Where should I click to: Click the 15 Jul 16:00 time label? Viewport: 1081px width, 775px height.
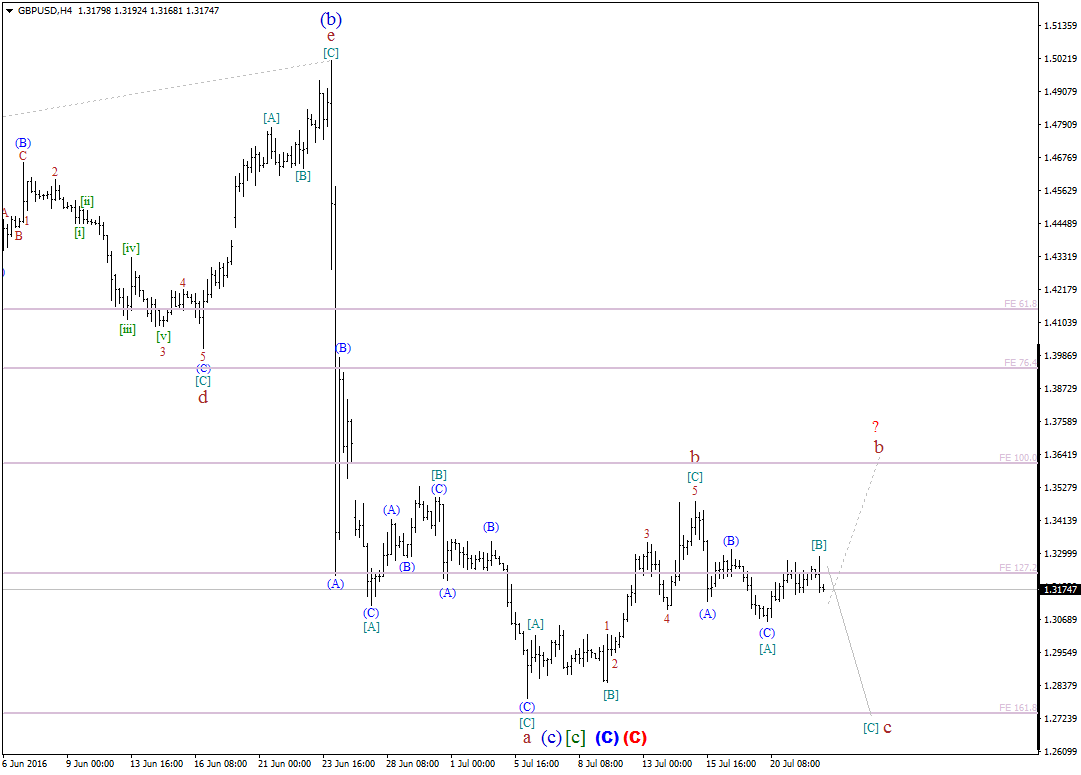pyautogui.click(x=731, y=763)
